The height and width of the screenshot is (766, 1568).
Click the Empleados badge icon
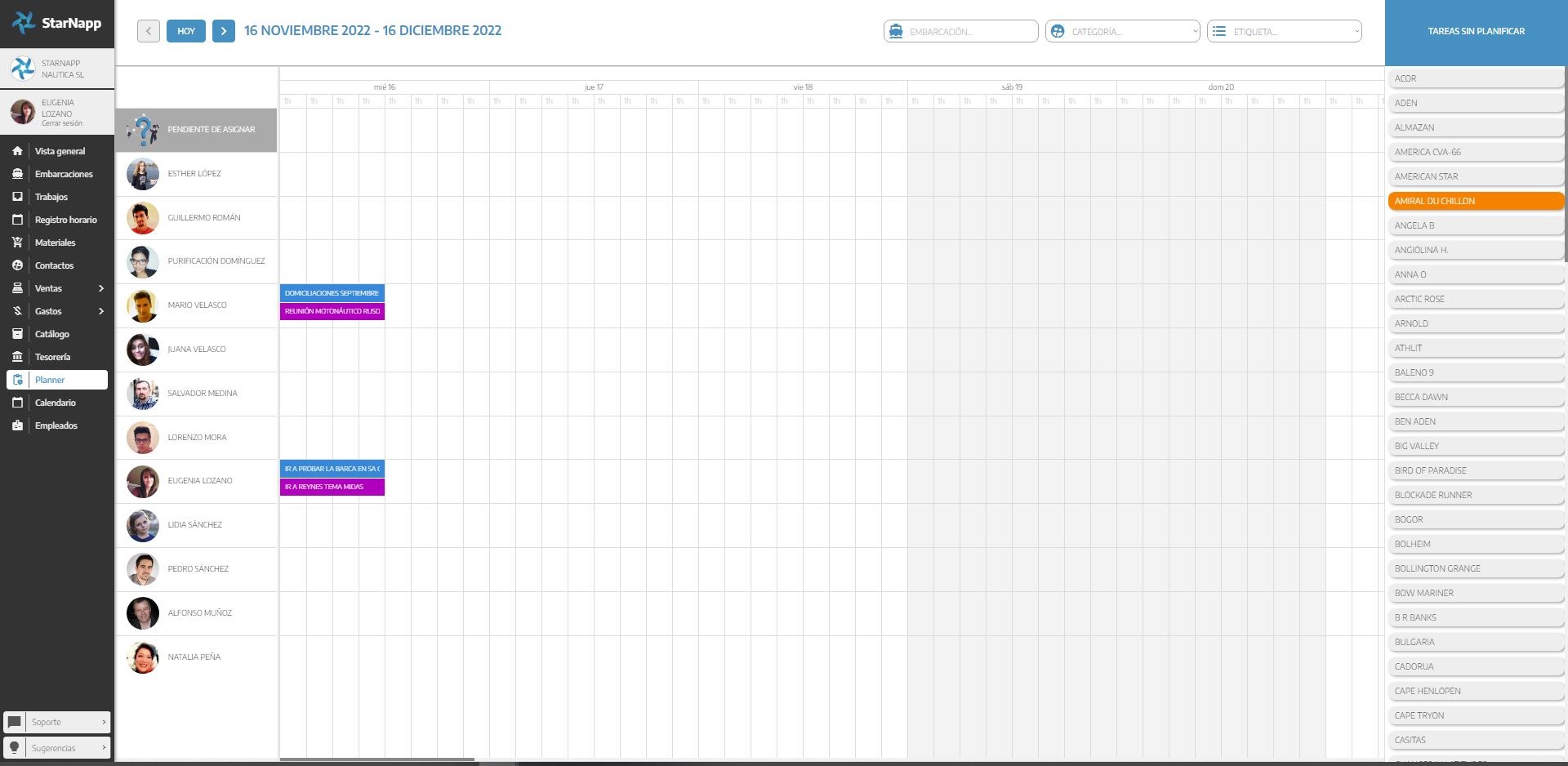point(17,425)
